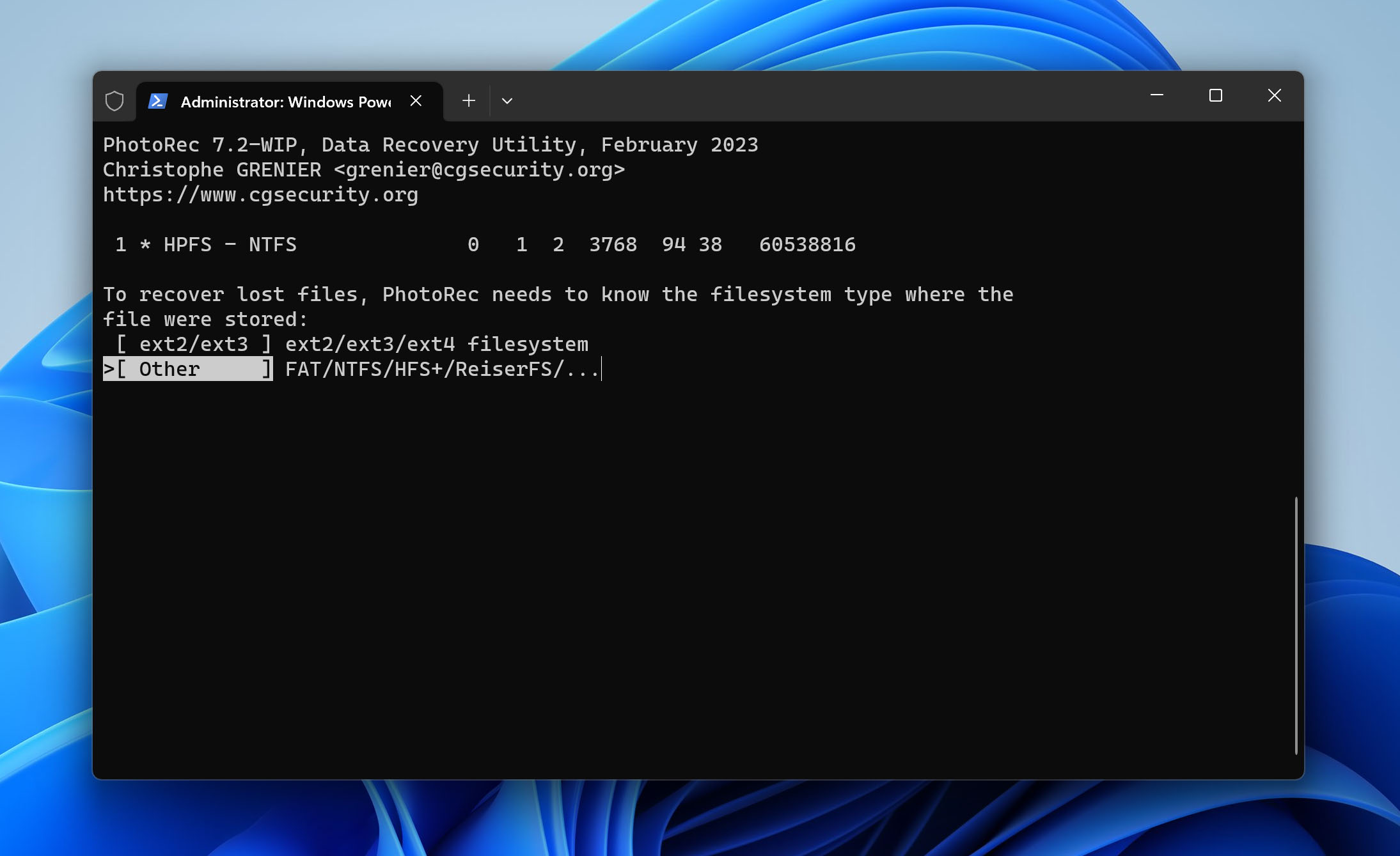This screenshot has width=1400, height=856.
Task: Click the FAT/NTFS/HFS+/ReiserFS description text
Action: pyautogui.click(x=443, y=369)
